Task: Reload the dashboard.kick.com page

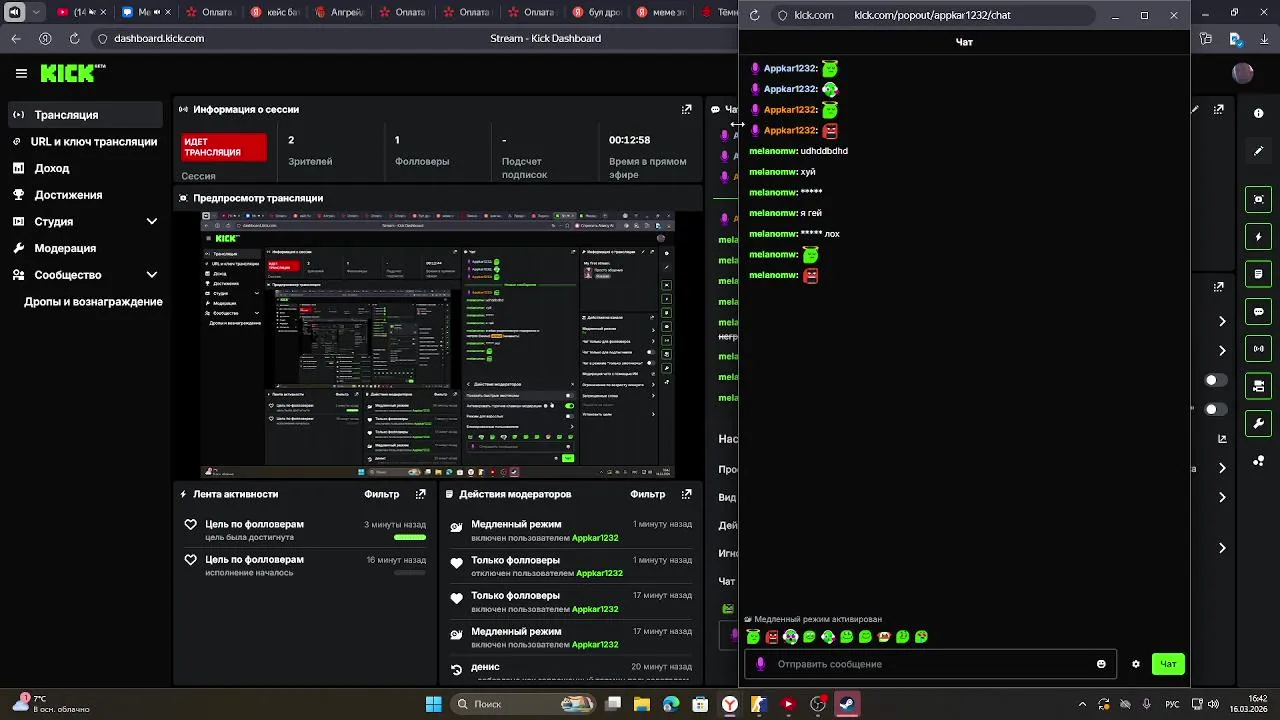Action: [x=74, y=38]
